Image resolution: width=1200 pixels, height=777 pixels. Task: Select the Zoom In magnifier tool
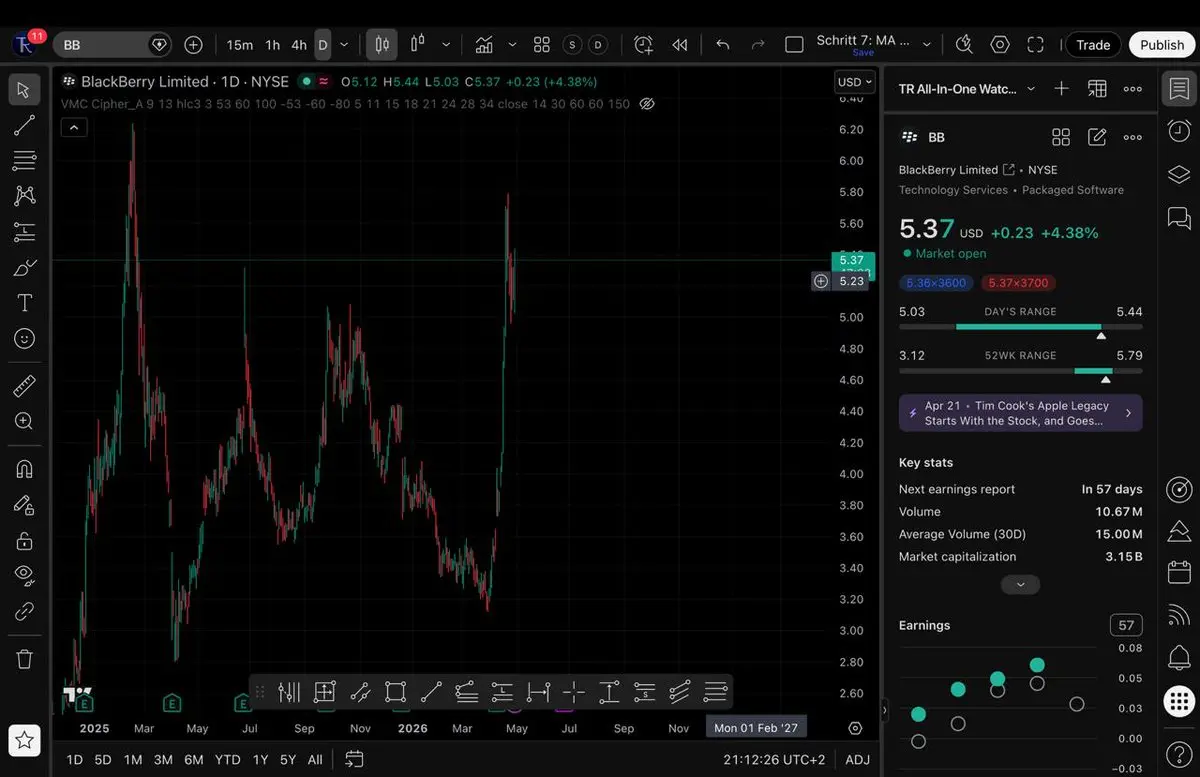pyautogui.click(x=25, y=421)
